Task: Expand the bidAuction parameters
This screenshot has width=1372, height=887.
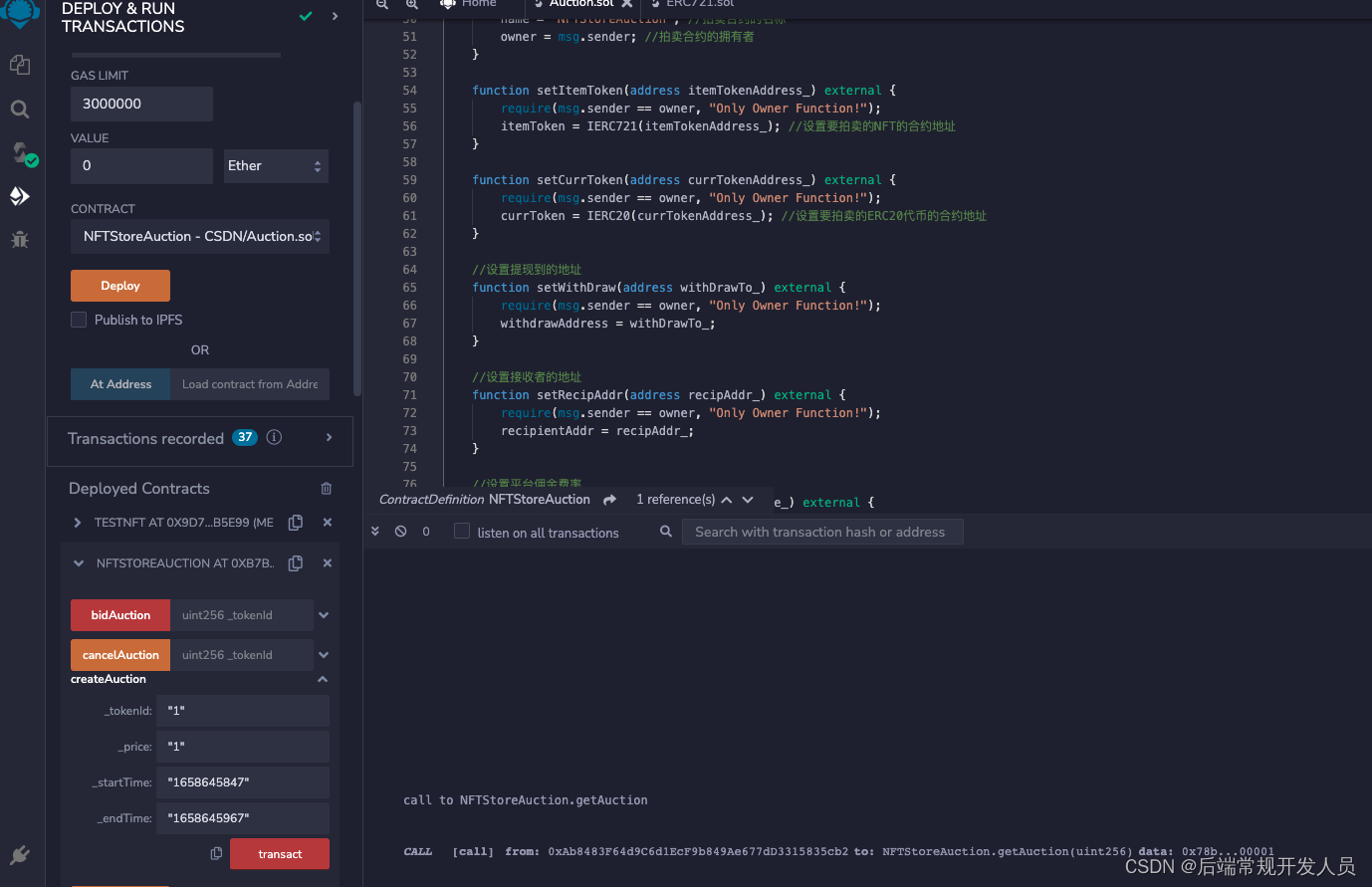Action: tap(324, 615)
